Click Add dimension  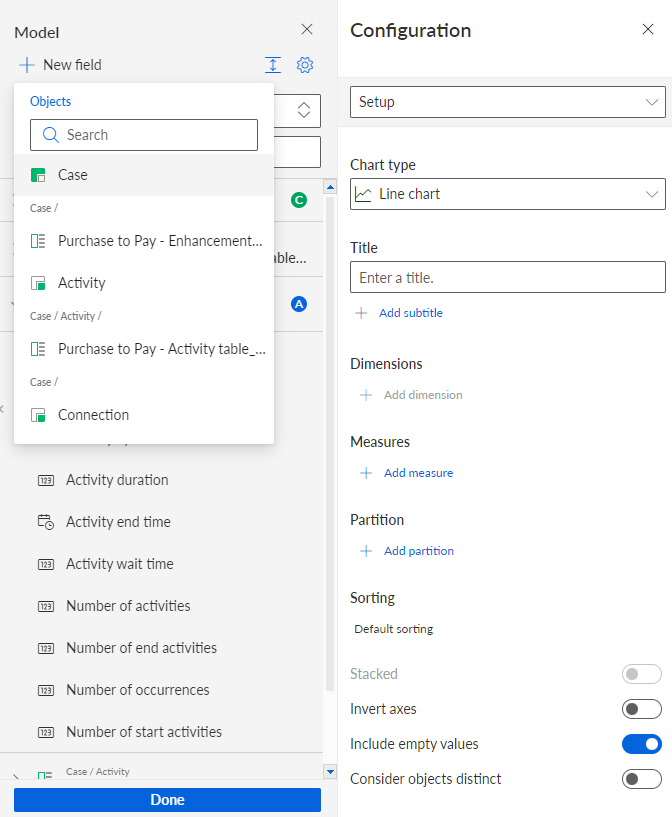tap(423, 395)
